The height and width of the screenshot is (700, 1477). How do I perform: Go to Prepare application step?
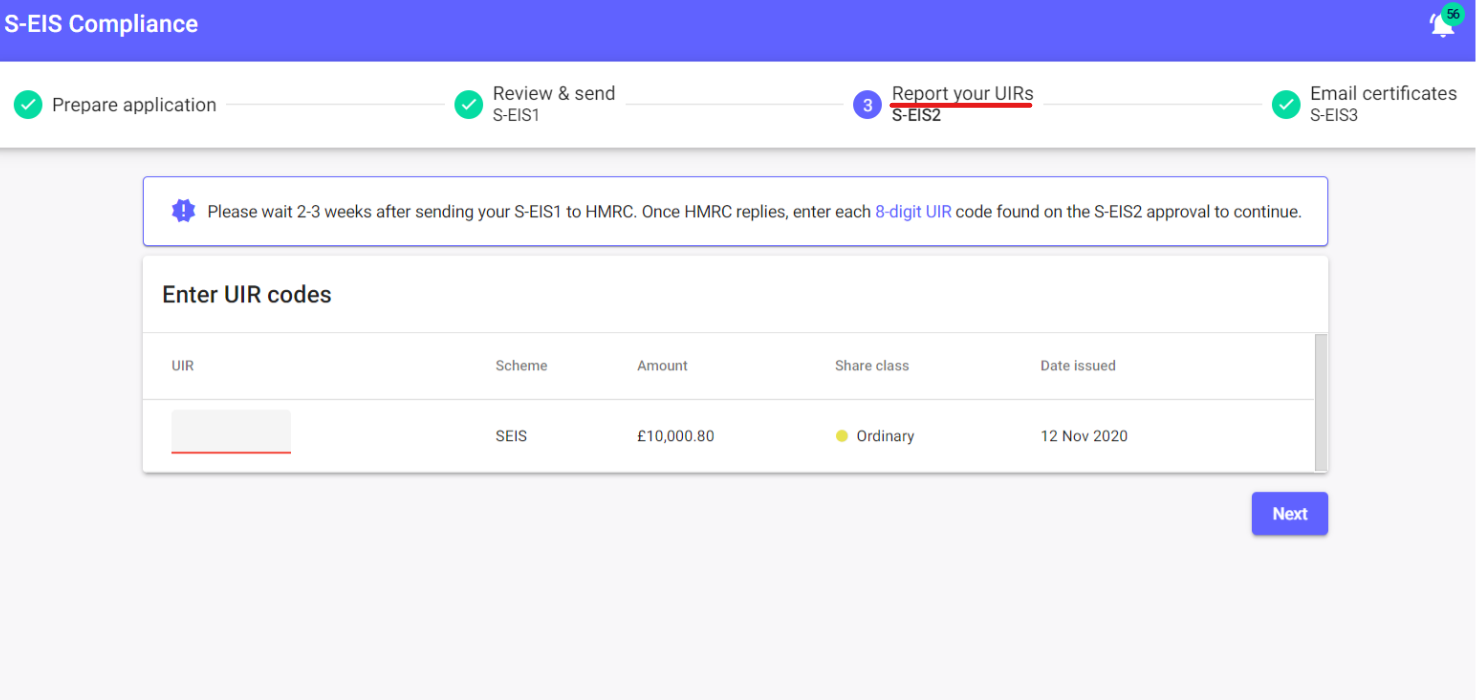(x=134, y=105)
